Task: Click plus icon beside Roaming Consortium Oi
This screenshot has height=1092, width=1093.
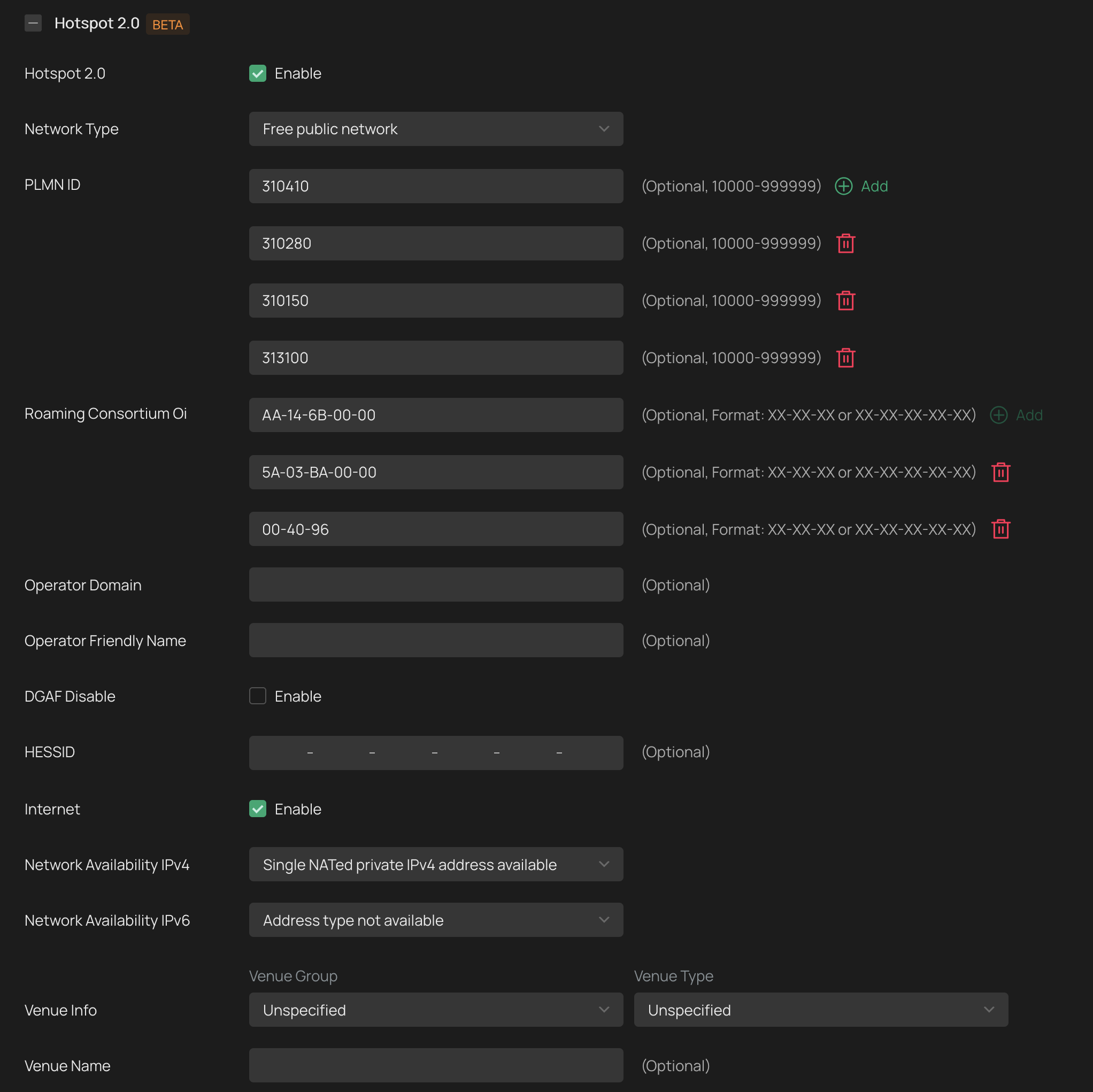Action: pos(998,415)
